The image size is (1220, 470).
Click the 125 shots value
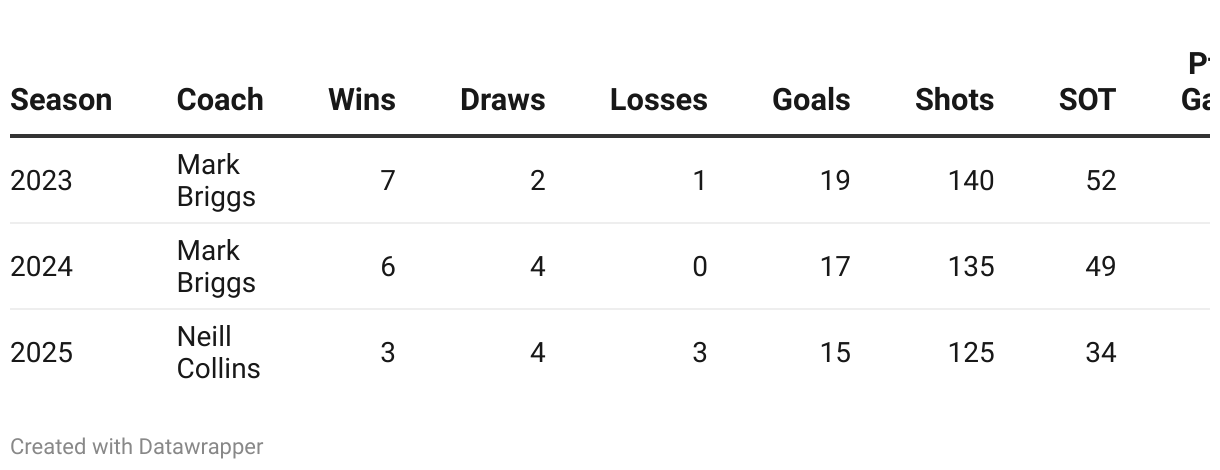(971, 353)
